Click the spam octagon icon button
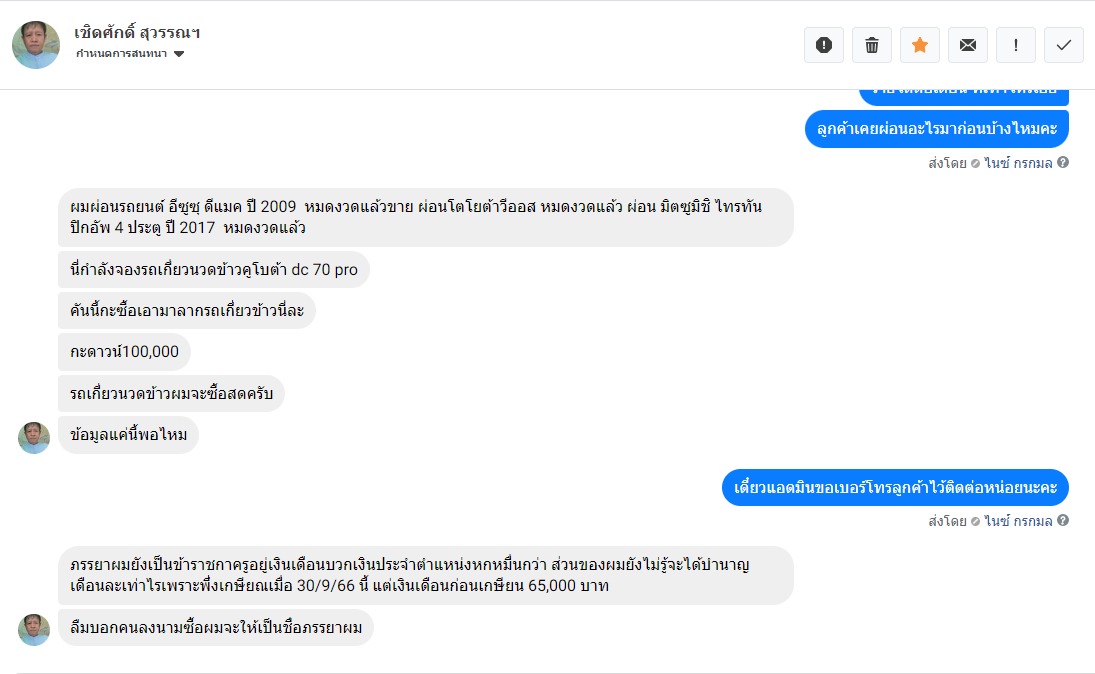Screen dimensions: 1095x674 tap(824, 45)
